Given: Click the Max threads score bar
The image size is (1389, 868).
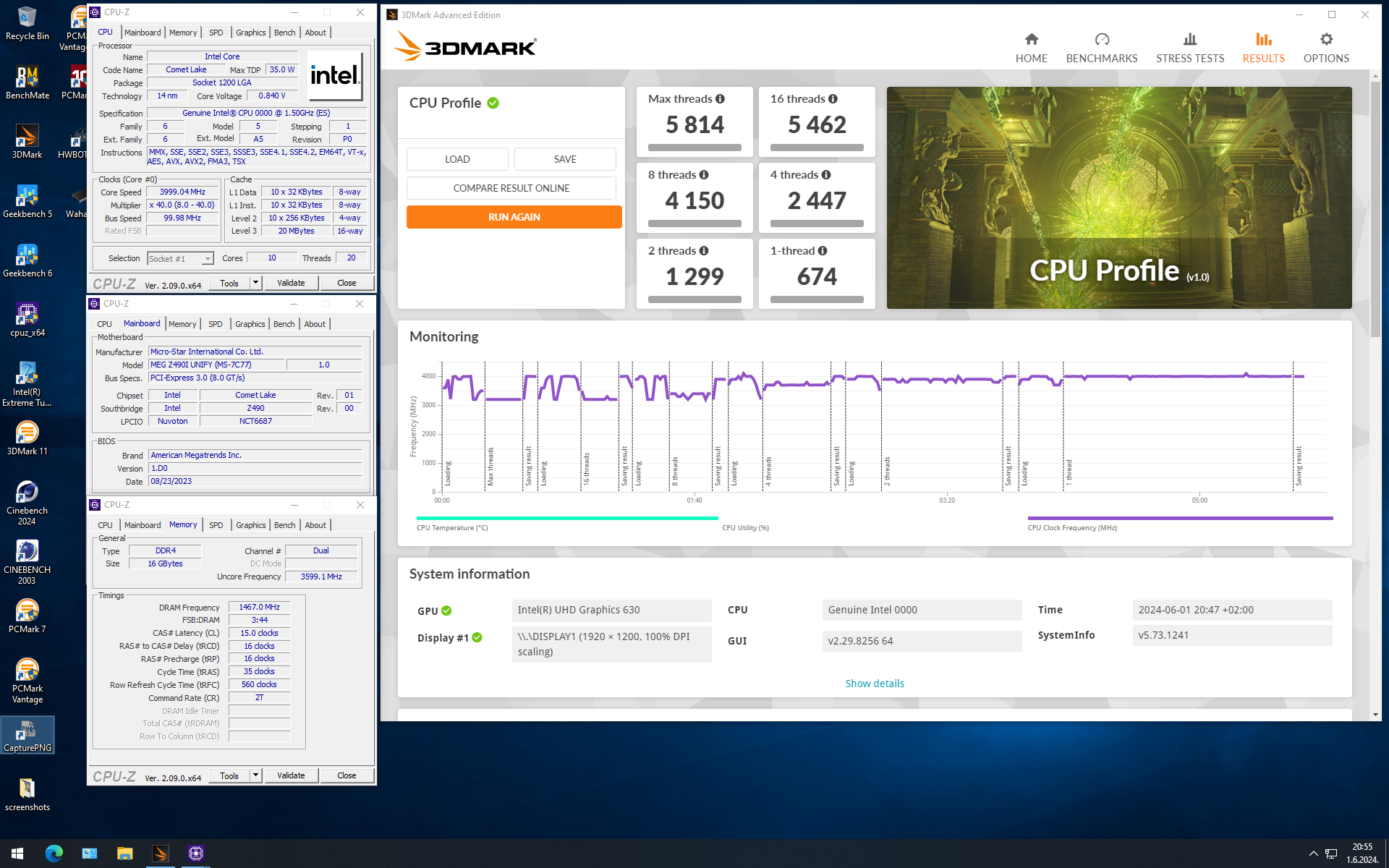Looking at the screenshot, I should 694,148.
